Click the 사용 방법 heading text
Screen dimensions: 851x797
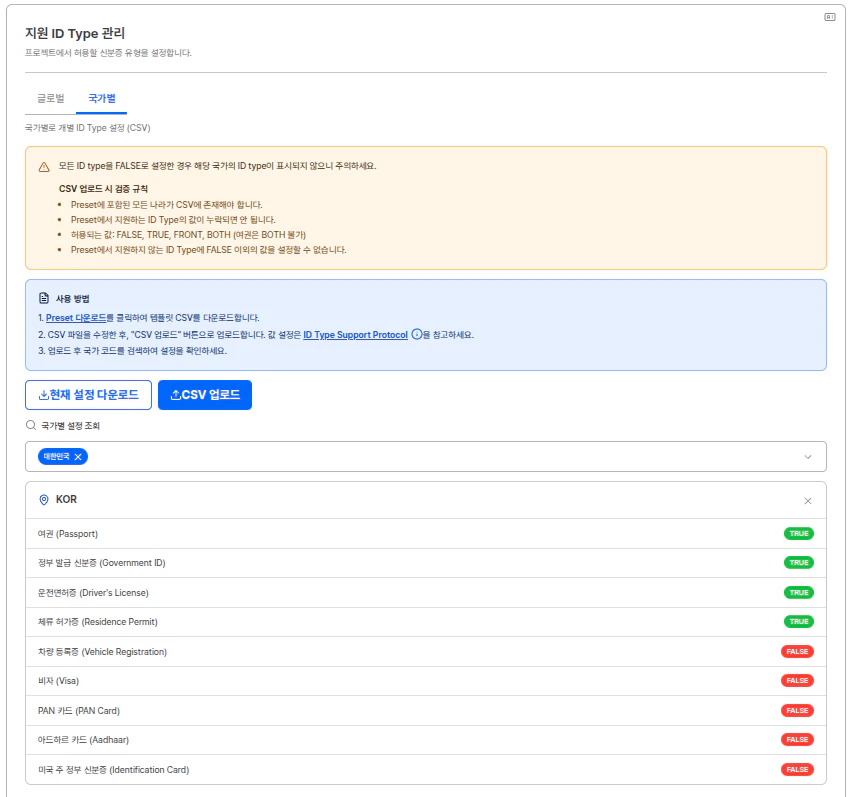point(73,299)
